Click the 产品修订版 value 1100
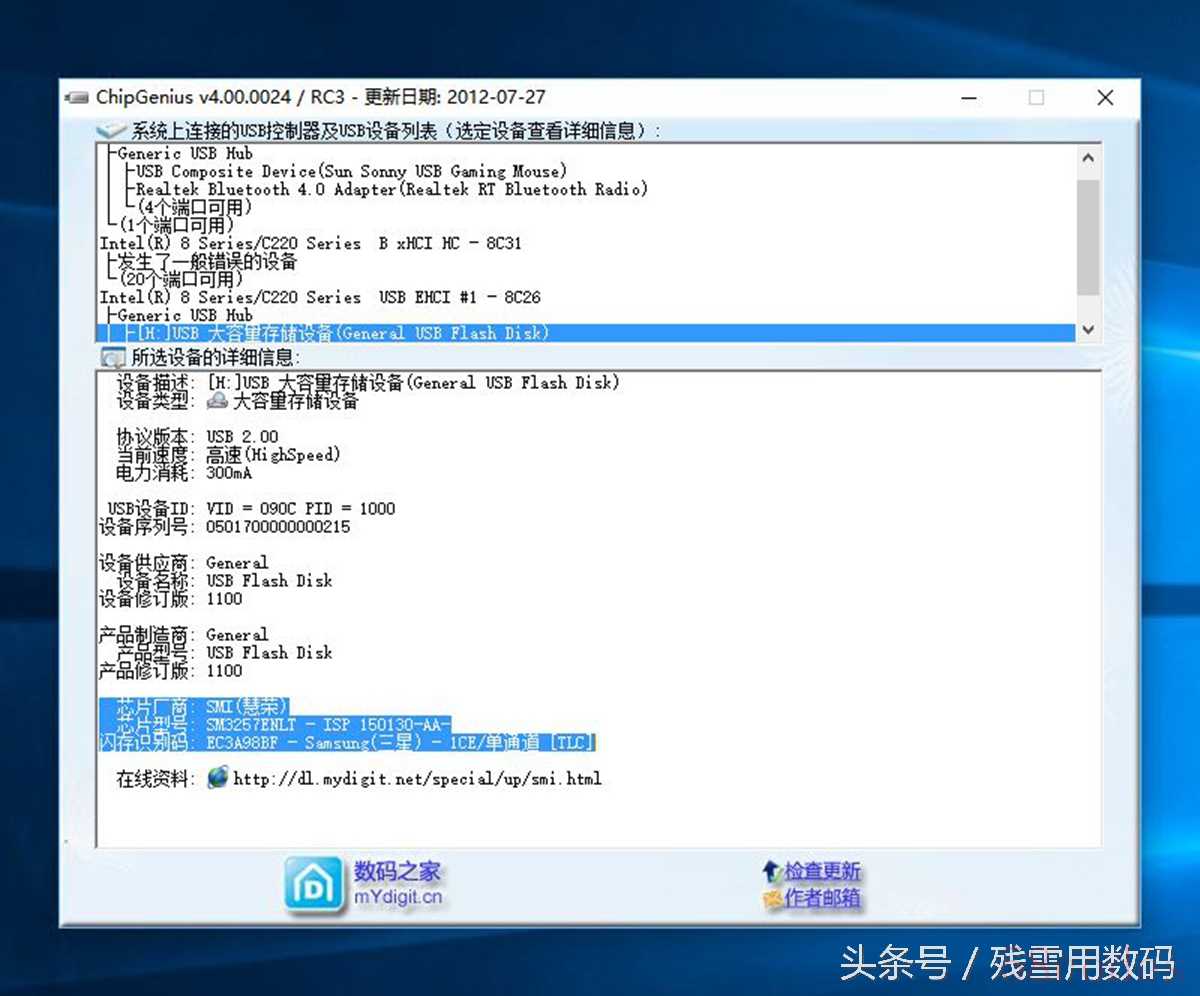The image size is (1200, 996). (x=224, y=671)
